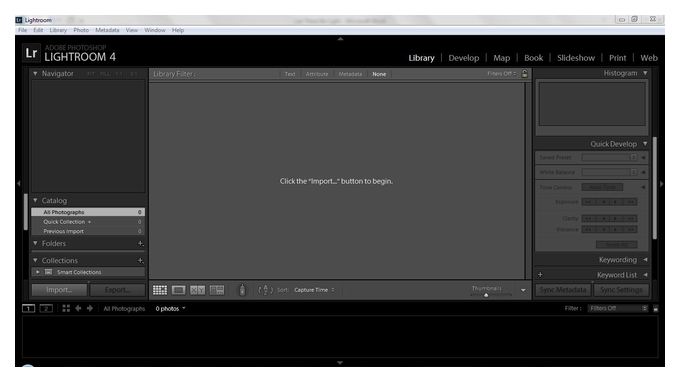Screen dimensions: 680x382
Task: Open the Edit menu
Action: 38,30
